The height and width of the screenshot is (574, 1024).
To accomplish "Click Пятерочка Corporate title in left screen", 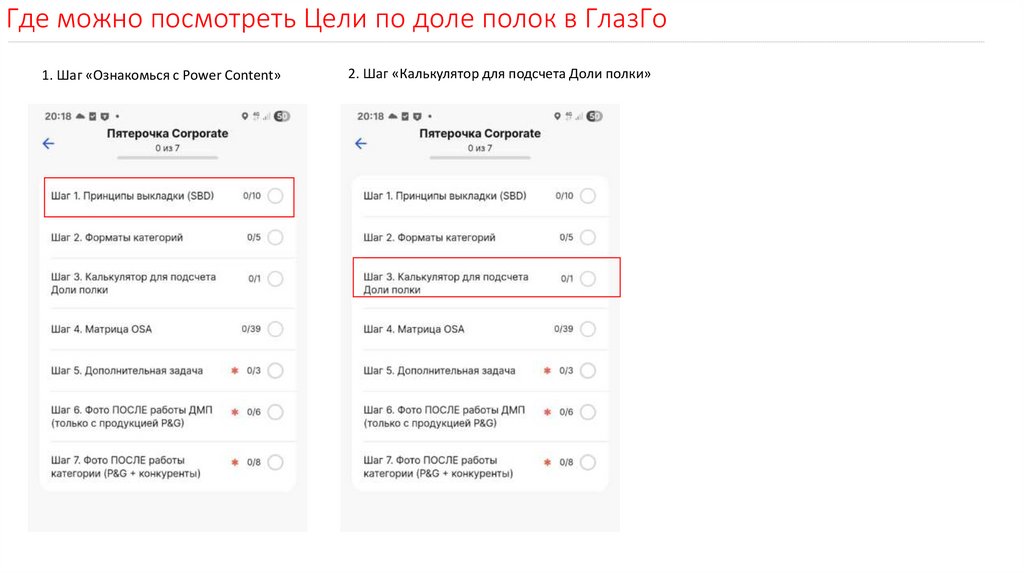I will coord(167,133).
